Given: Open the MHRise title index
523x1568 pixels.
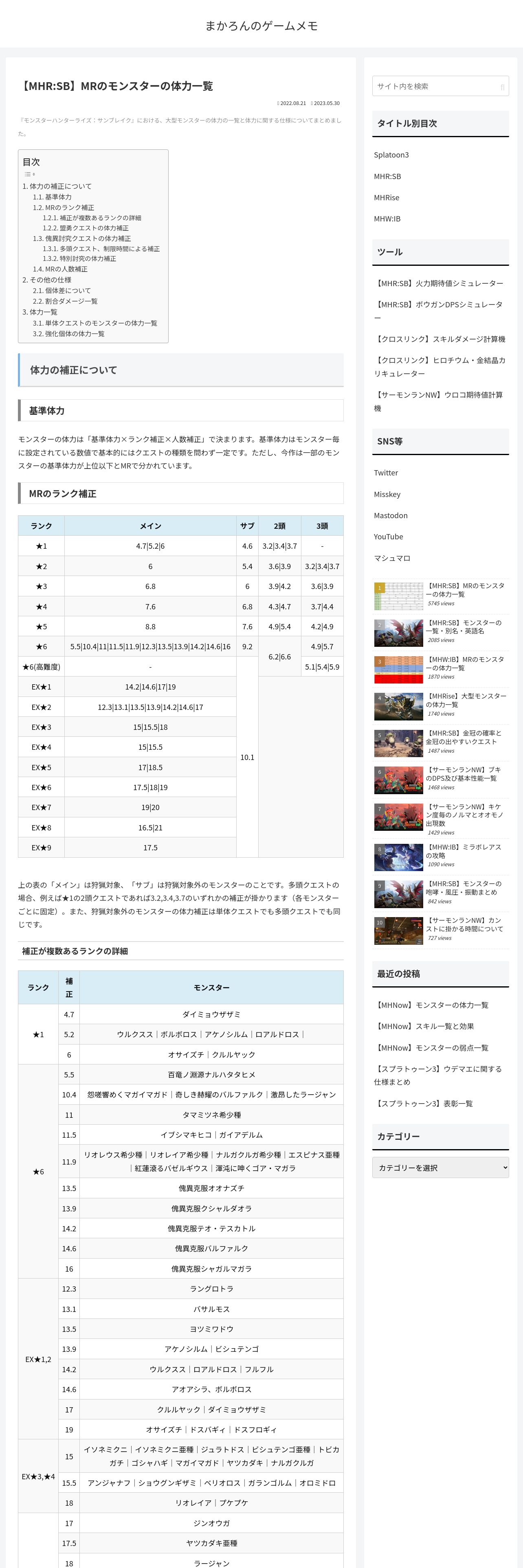Looking at the screenshot, I should pos(387,198).
